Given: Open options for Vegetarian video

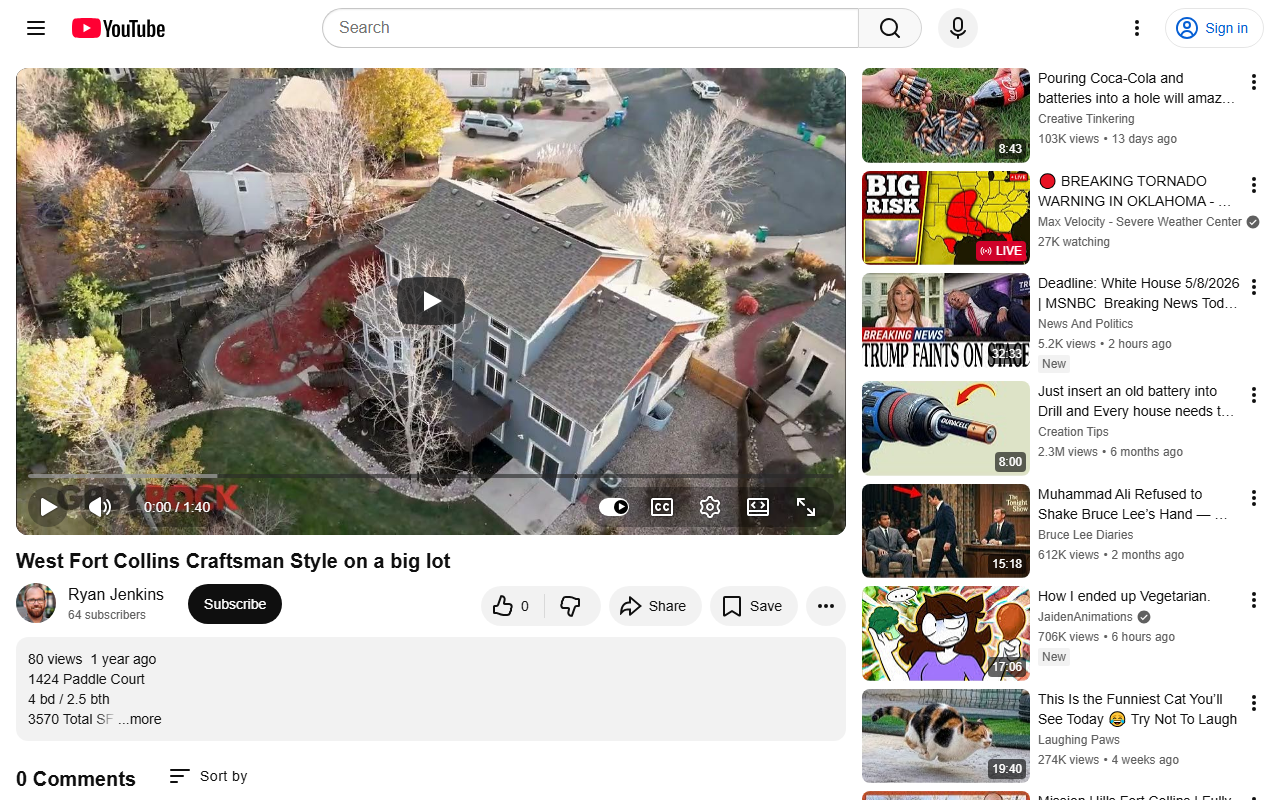Looking at the screenshot, I should 1253,600.
